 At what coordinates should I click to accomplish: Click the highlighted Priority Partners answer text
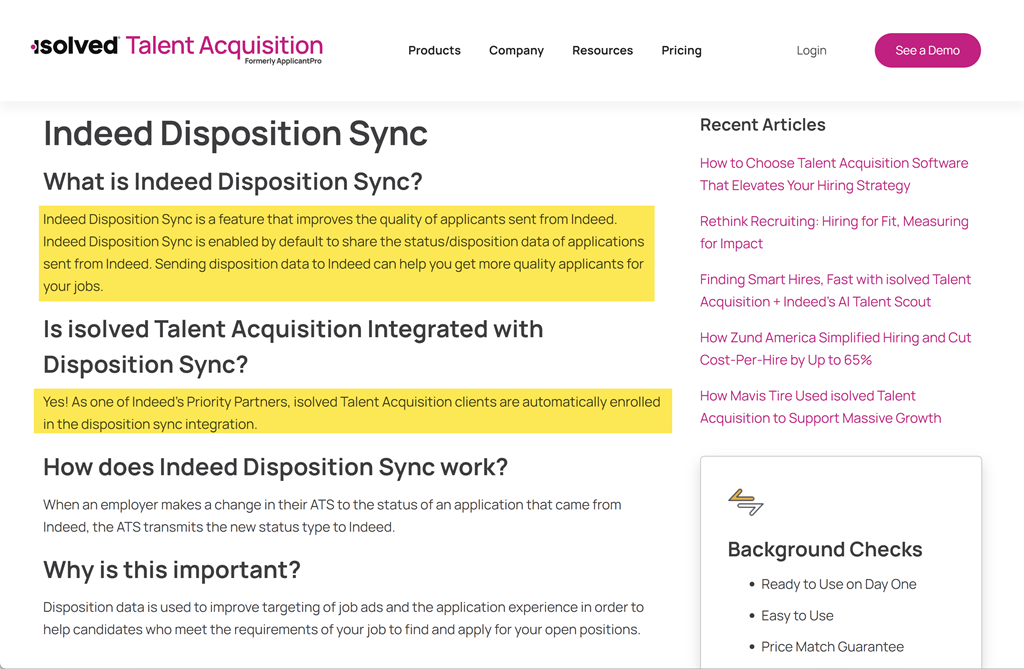pyautogui.click(x=351, y=412)
